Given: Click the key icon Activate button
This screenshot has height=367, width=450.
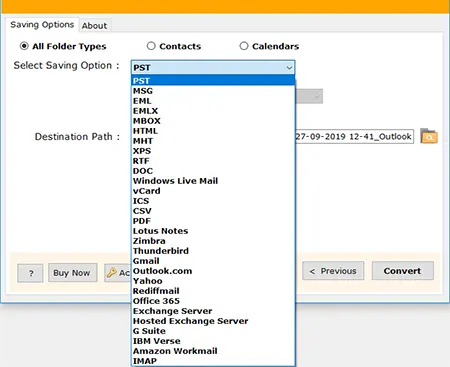Looking at the screenshot, I should (x=118, y=273).
